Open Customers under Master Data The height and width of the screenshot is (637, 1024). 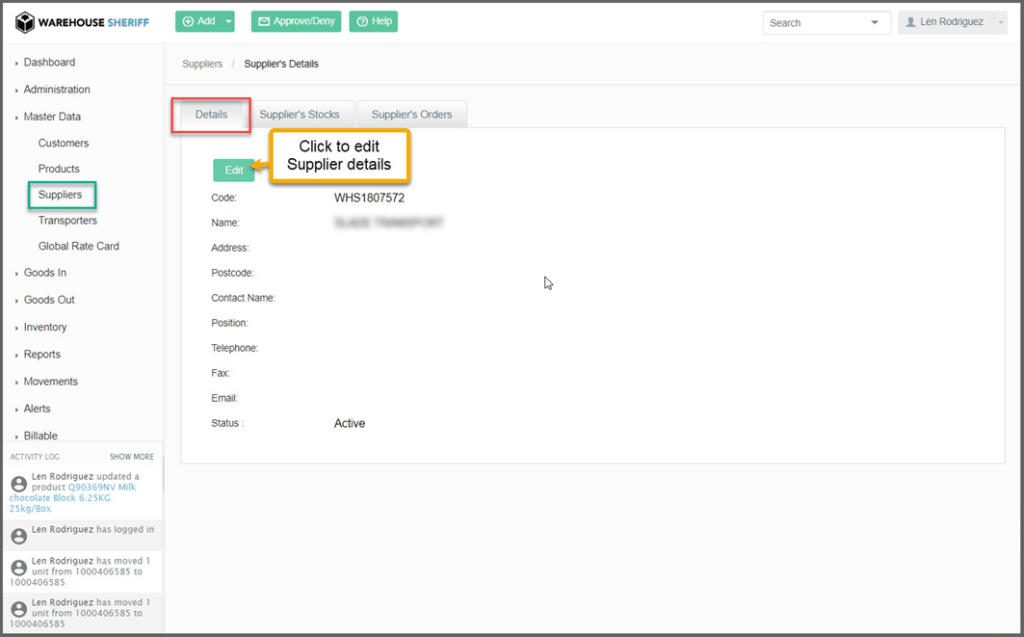pos(63,143)
